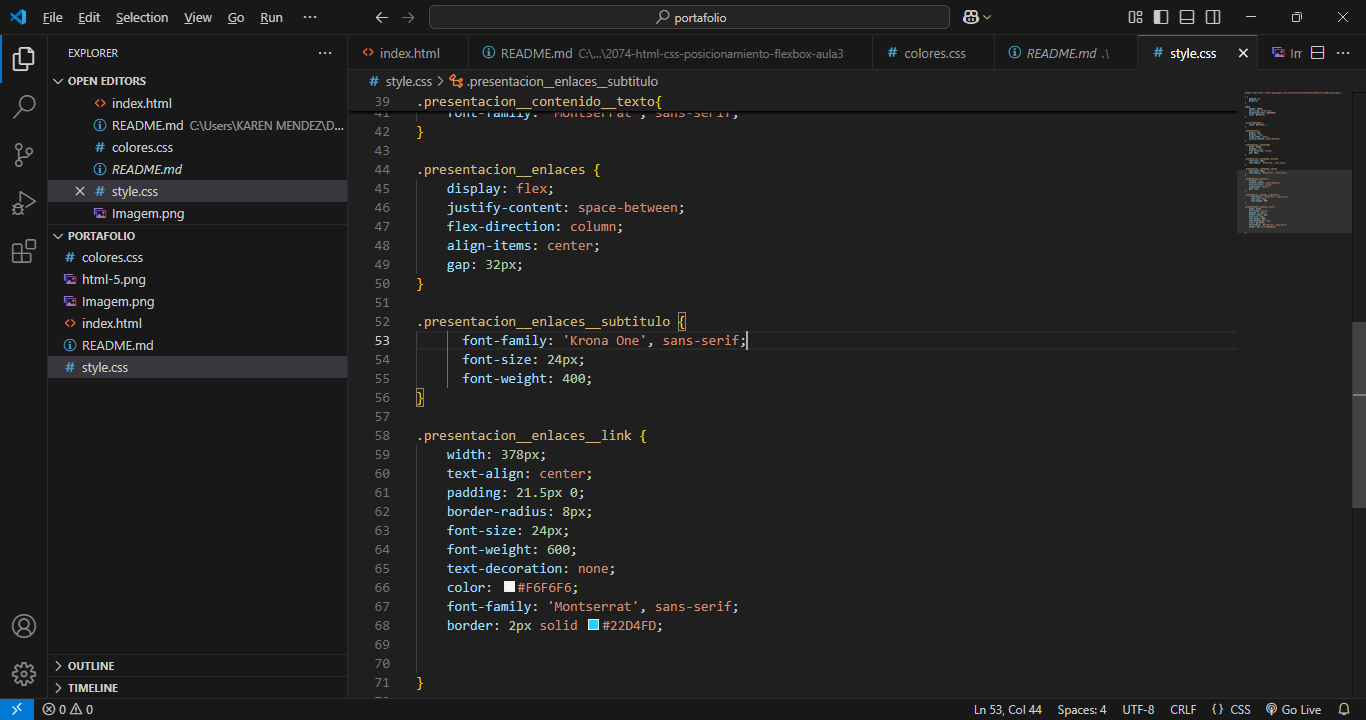
Task: Collapse the Open Editors section
Action: click(197, 81)
